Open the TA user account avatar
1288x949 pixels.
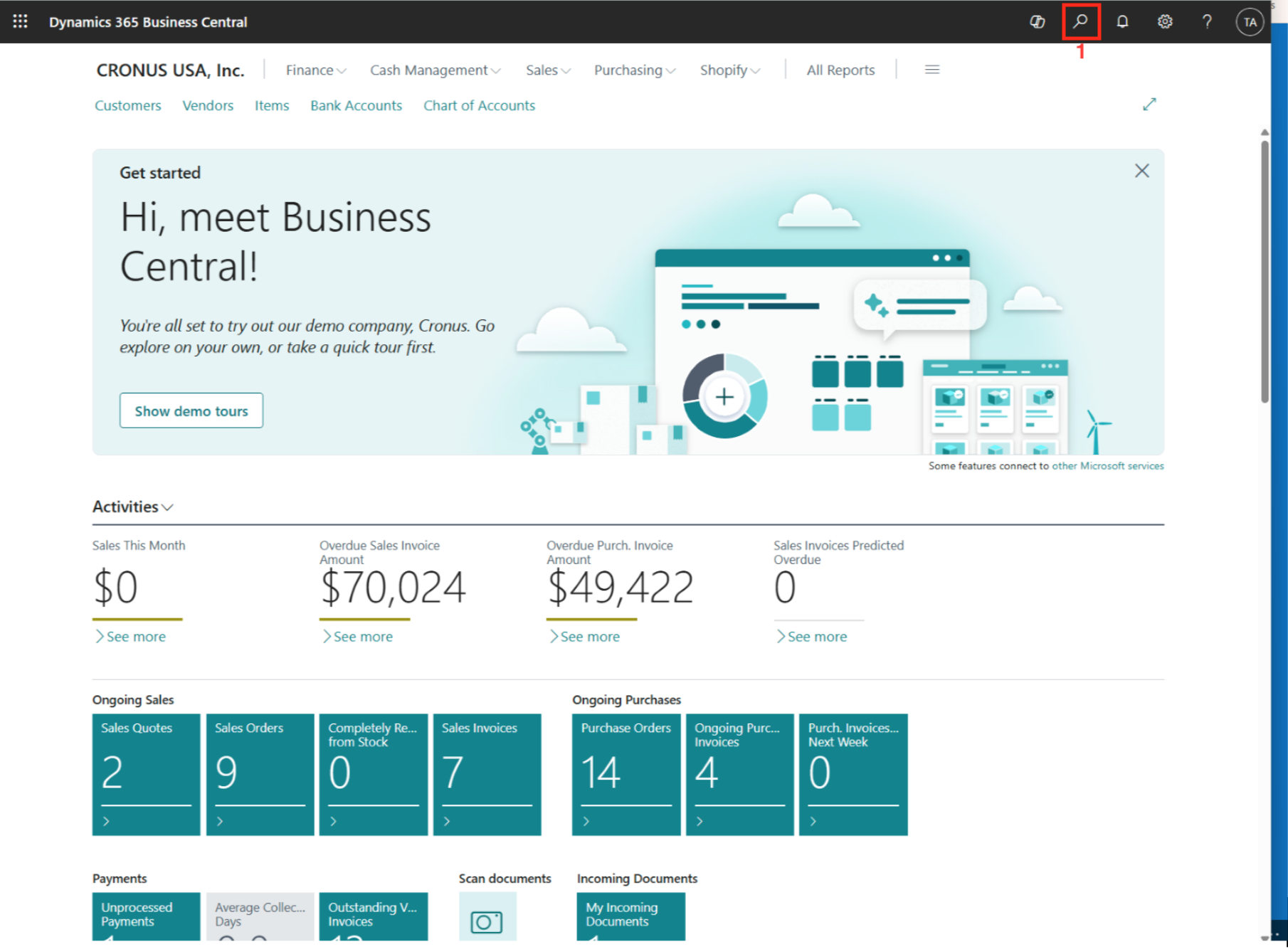(1250, 21)
